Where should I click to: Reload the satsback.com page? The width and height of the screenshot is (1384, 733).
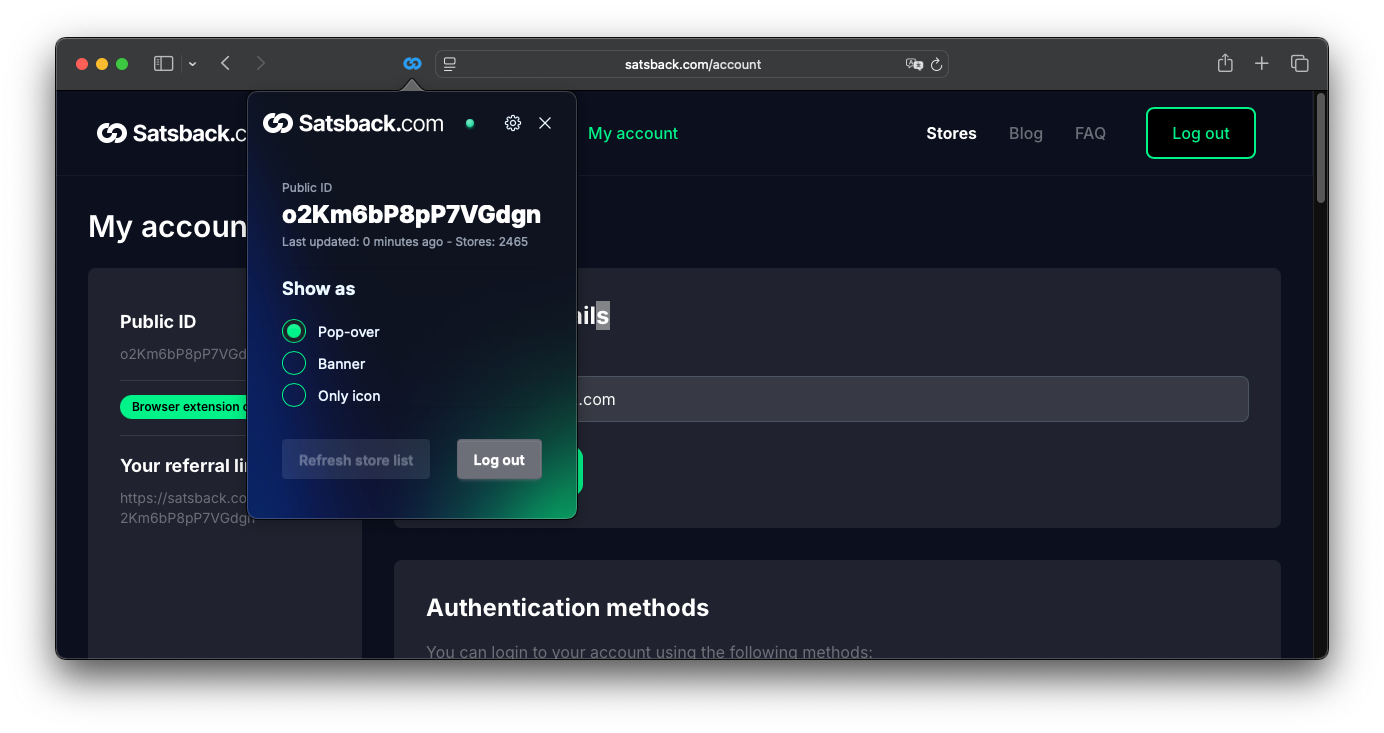tap(937, 64)
